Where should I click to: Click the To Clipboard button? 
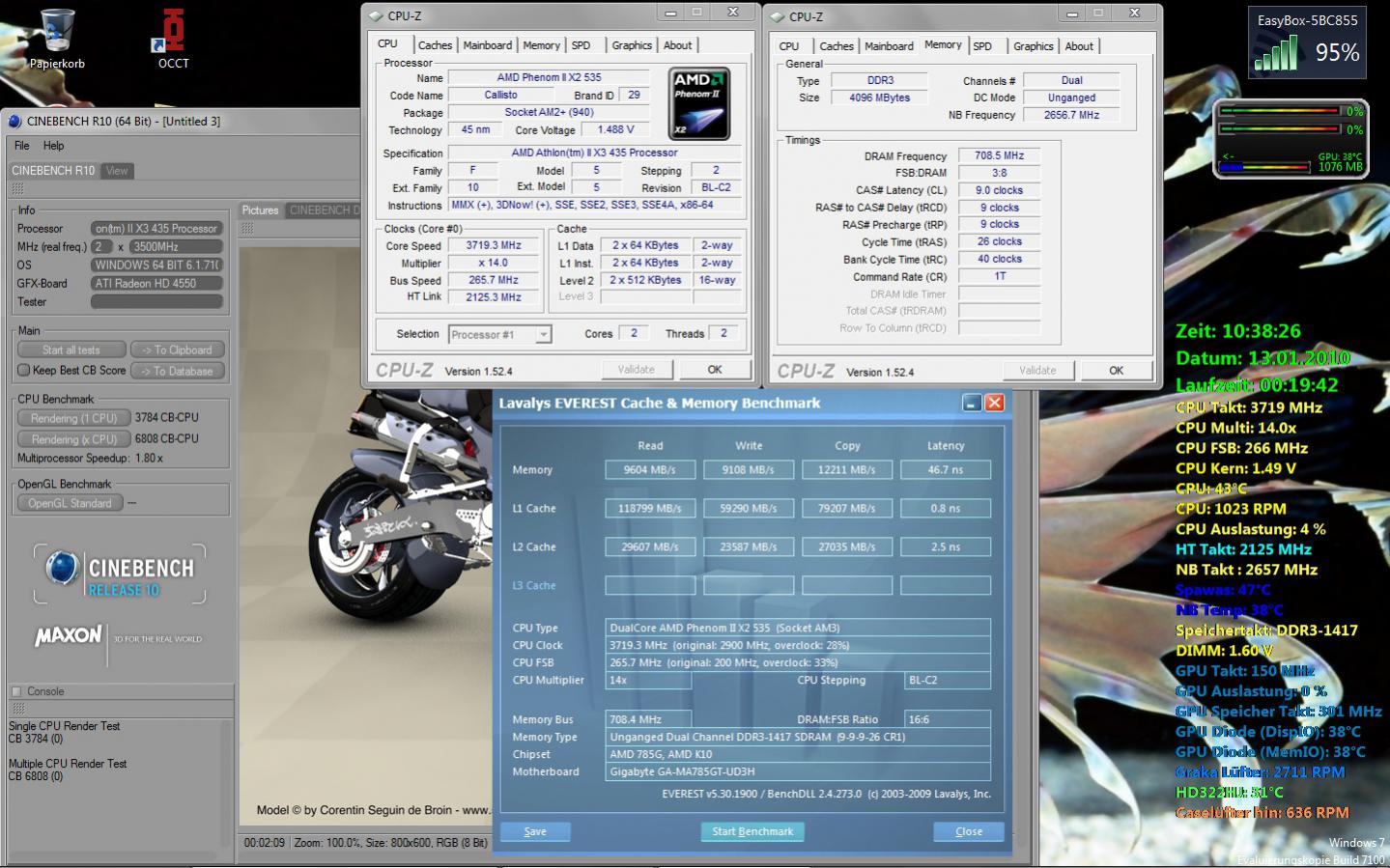click(177, 350)
